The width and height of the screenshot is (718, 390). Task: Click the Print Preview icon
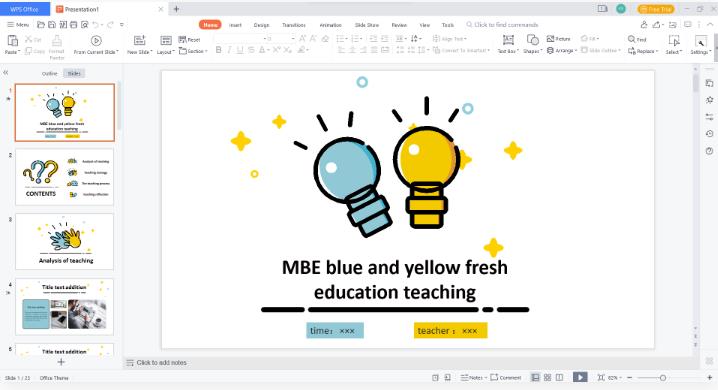[84, 25]
